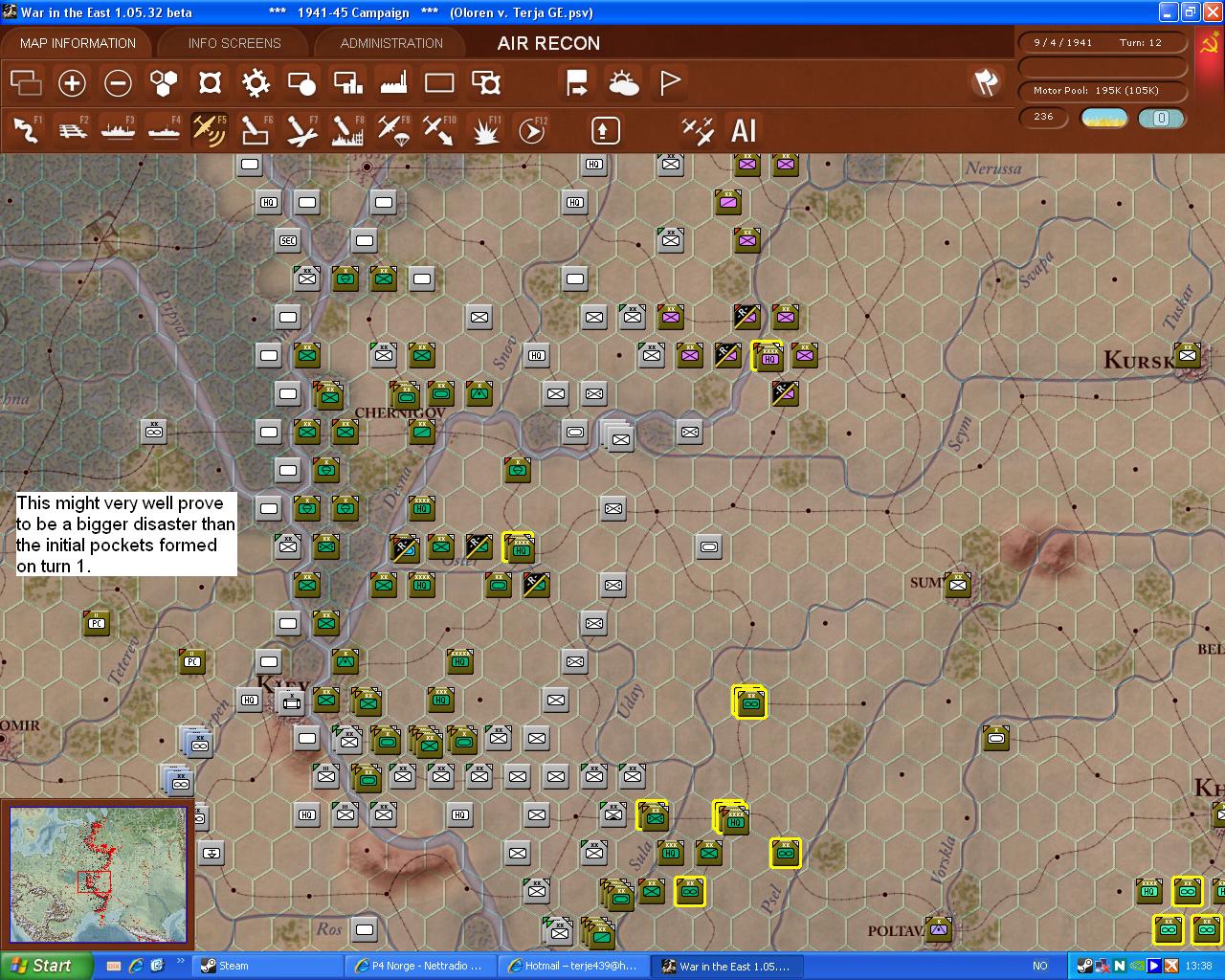Select the F8 bomb city mode icon

[x=347, y=129]
